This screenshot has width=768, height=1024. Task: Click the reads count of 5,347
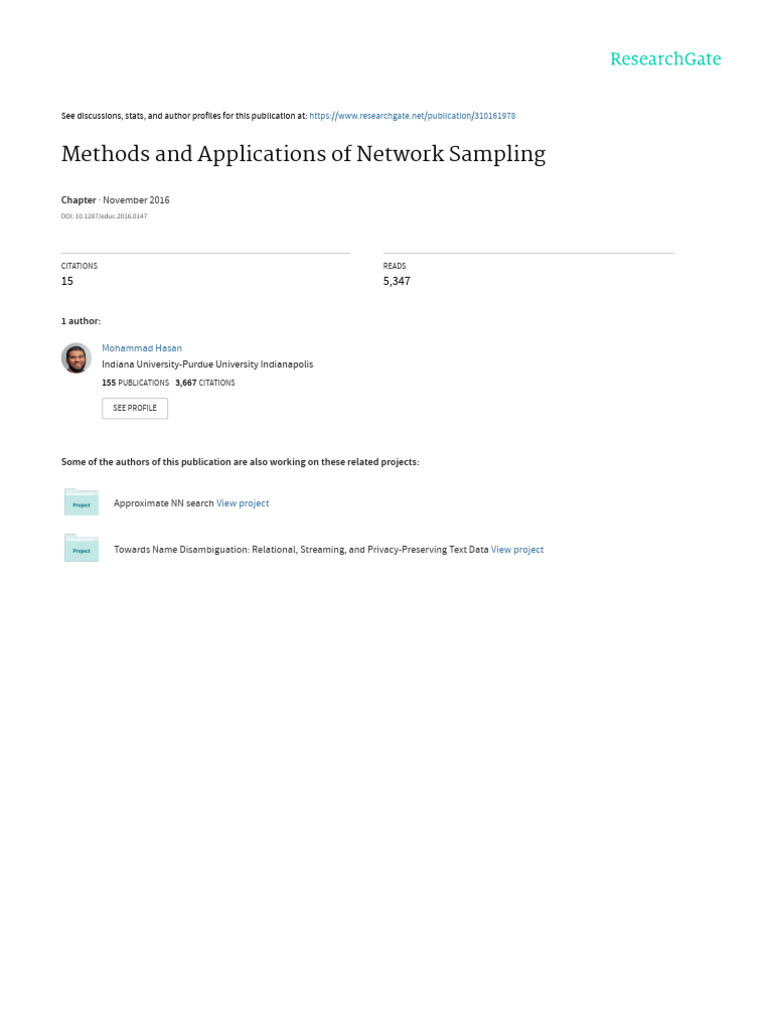[x=397, y=281]
